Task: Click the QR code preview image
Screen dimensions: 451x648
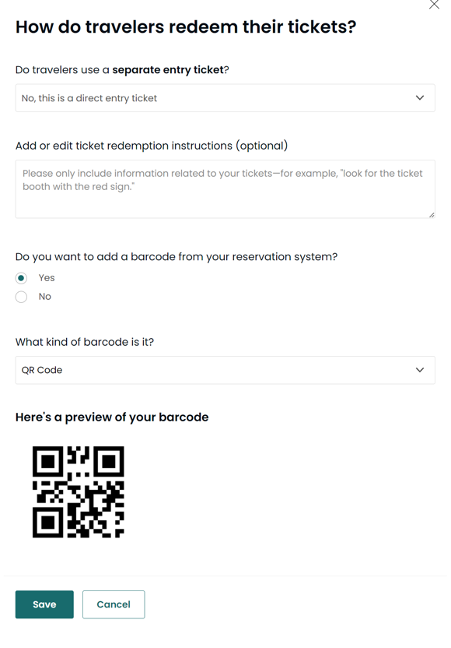Action: (79, 492)
